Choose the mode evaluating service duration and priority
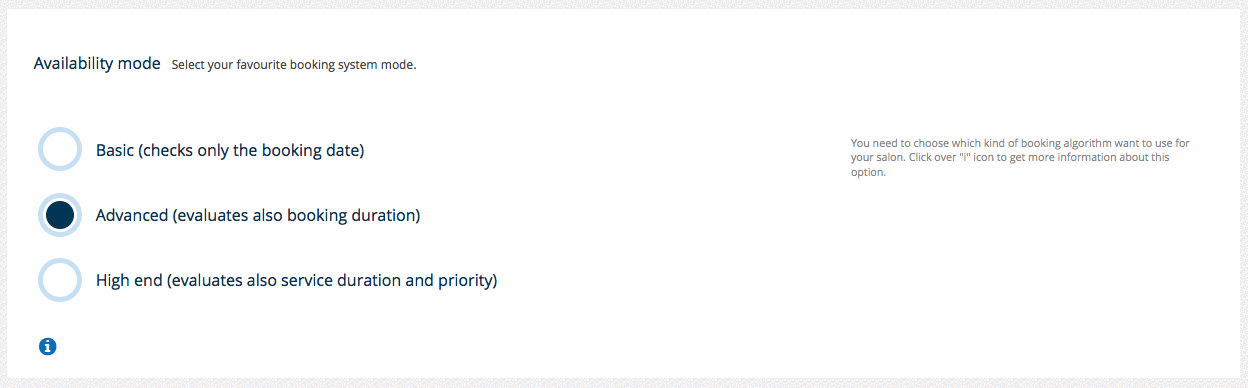Image resolution: width=1248 pixels, height=388 pixels. point(59,280)
